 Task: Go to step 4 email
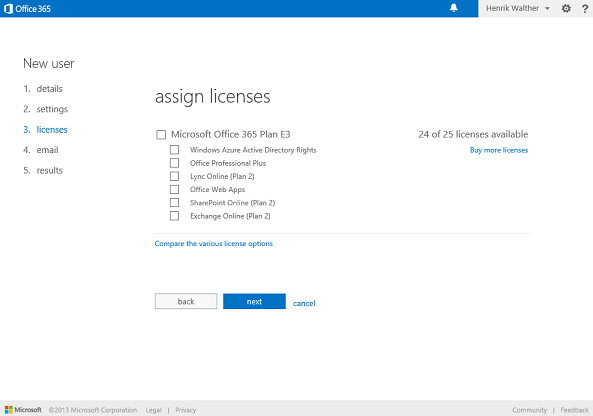point(41,150)
